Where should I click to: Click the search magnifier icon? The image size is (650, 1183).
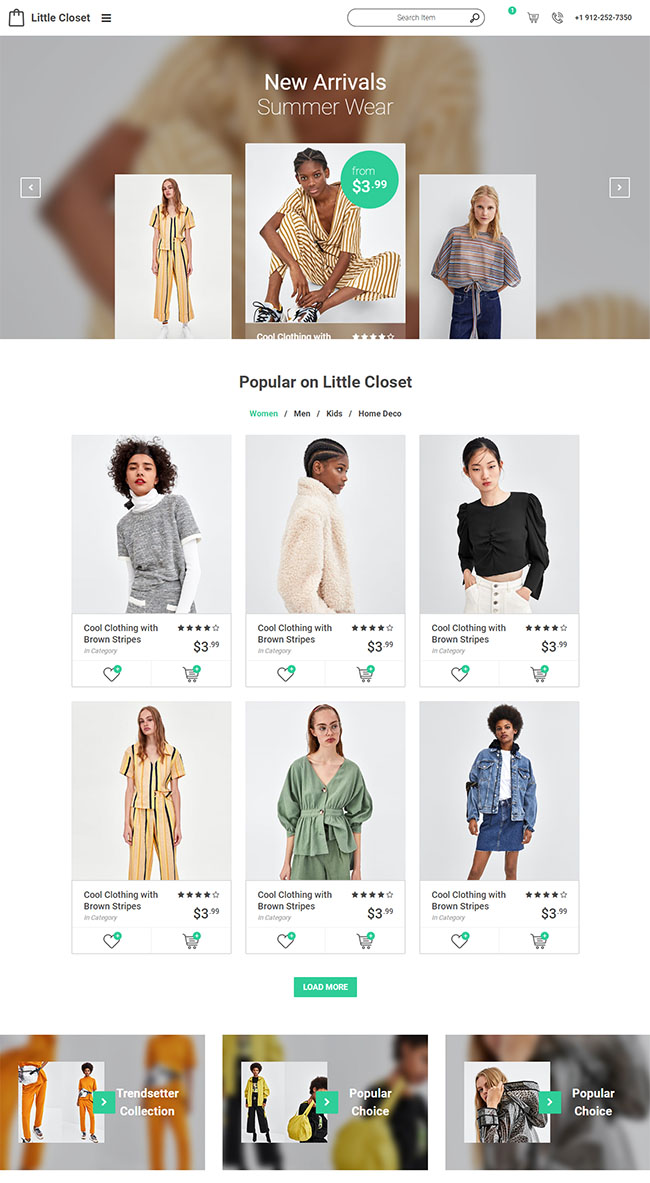click(x=475, y=18)
